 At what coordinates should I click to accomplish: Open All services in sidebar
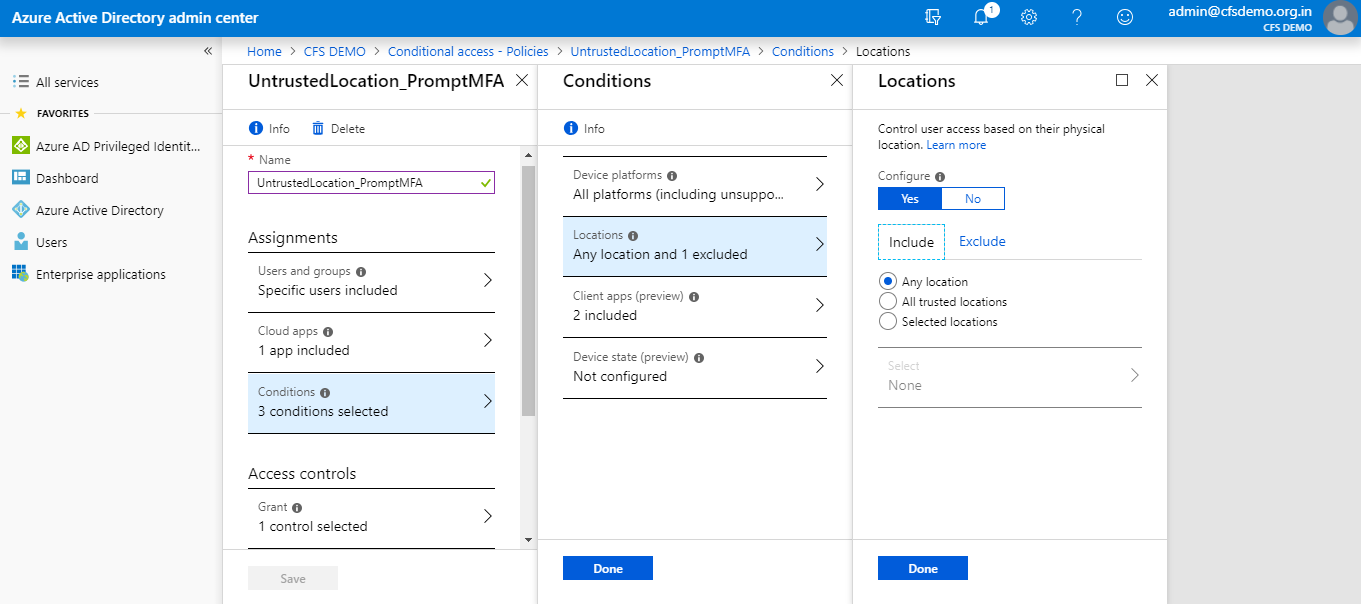pyautogui.click(x=67, y=82)
